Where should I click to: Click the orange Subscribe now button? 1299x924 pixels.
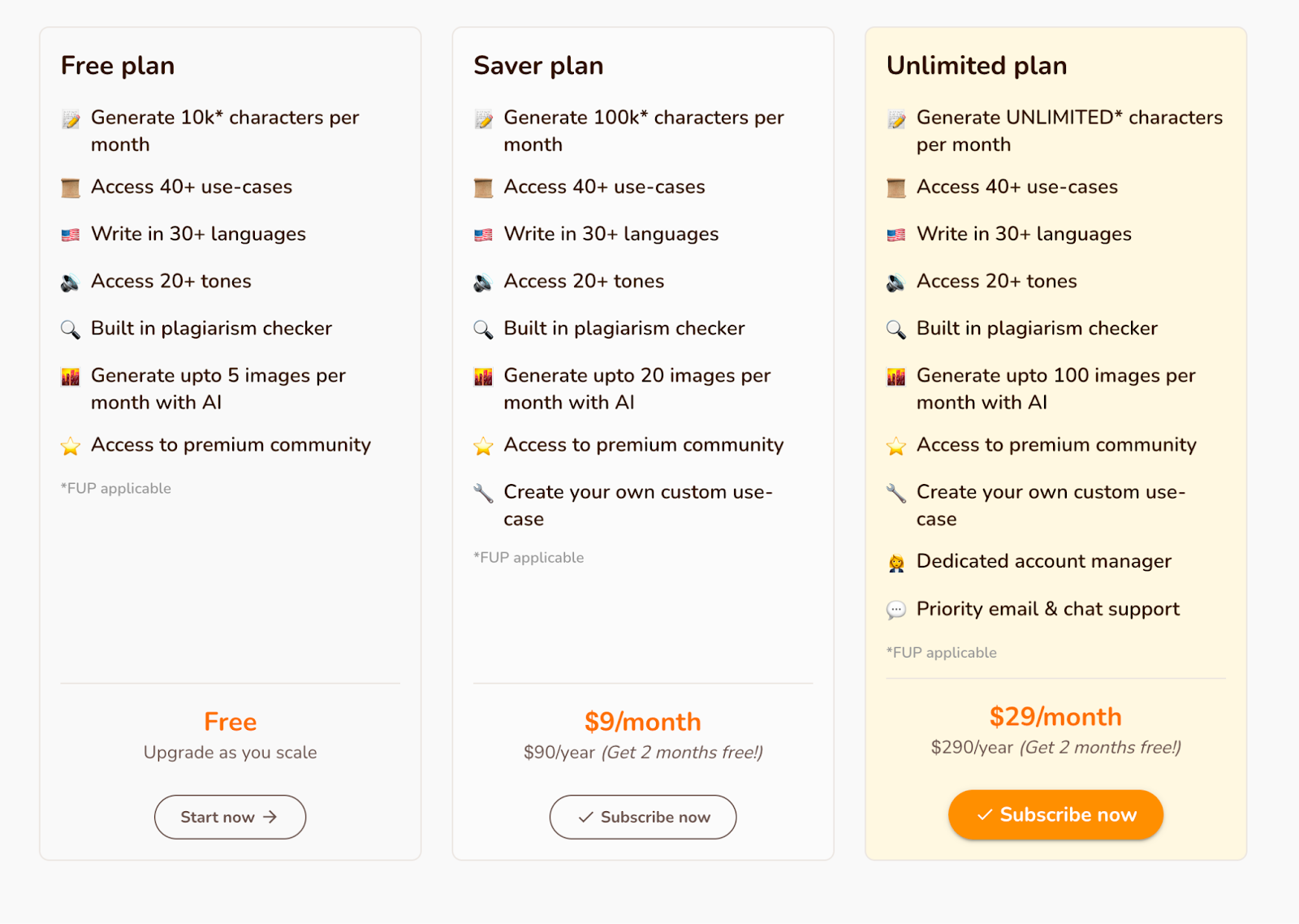coord(1055,814)
